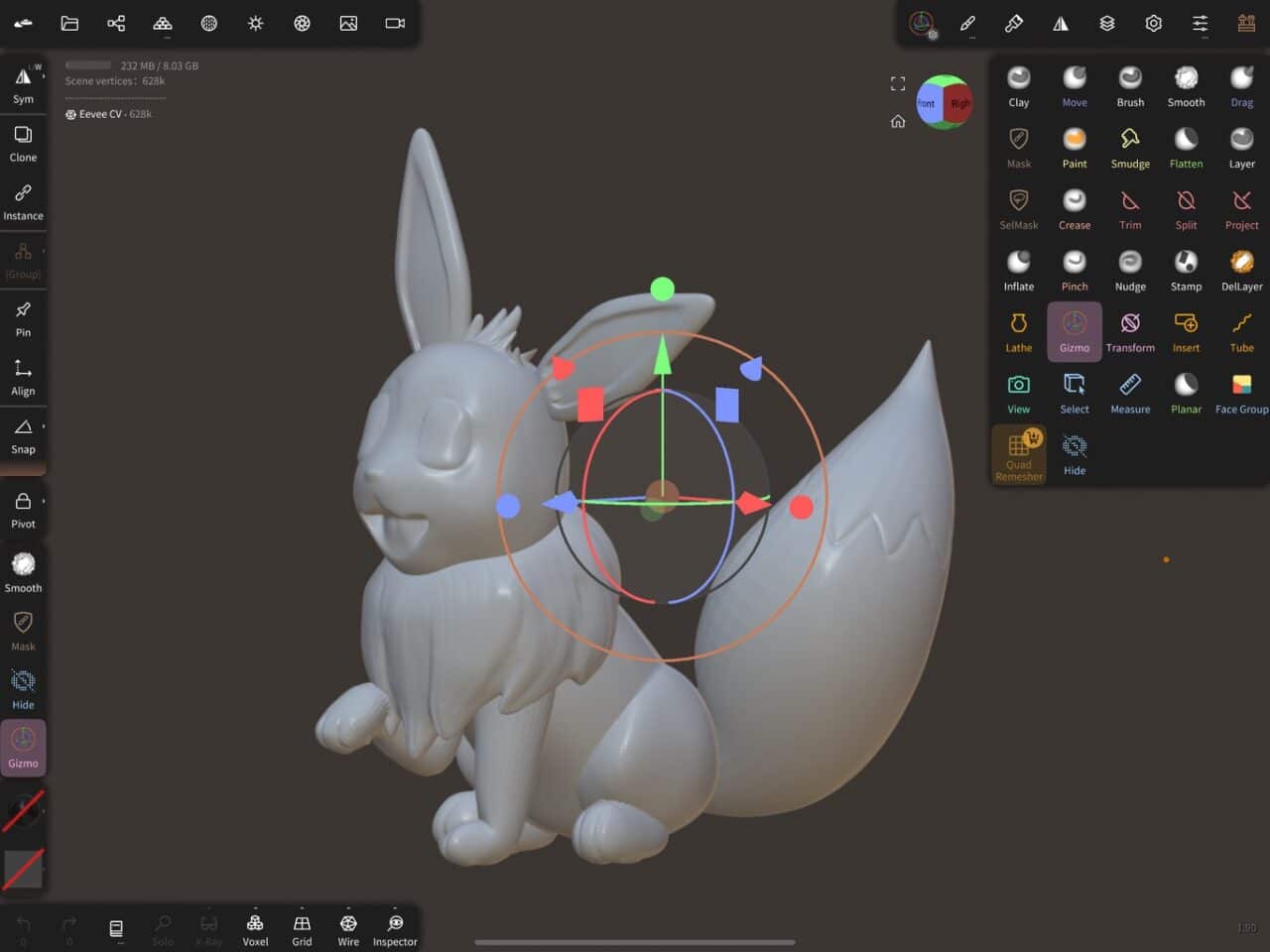The width and height of the screenshot is (1270, 952).
Task: Toggle the Smooth shortcut in left sidebar
Action: [x=23, y=572]
